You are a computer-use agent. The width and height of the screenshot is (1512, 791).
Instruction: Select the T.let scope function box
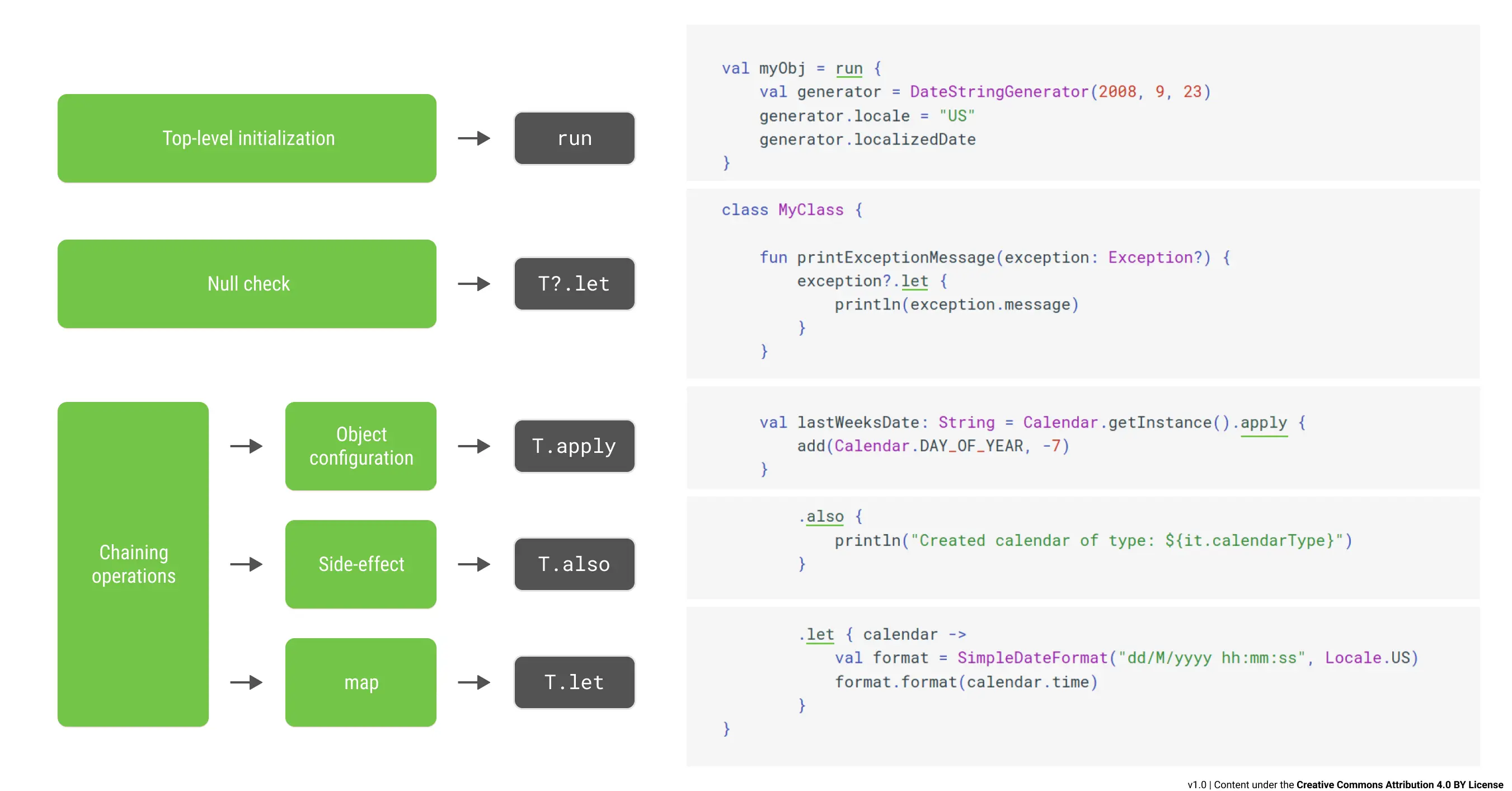(574, 682)
